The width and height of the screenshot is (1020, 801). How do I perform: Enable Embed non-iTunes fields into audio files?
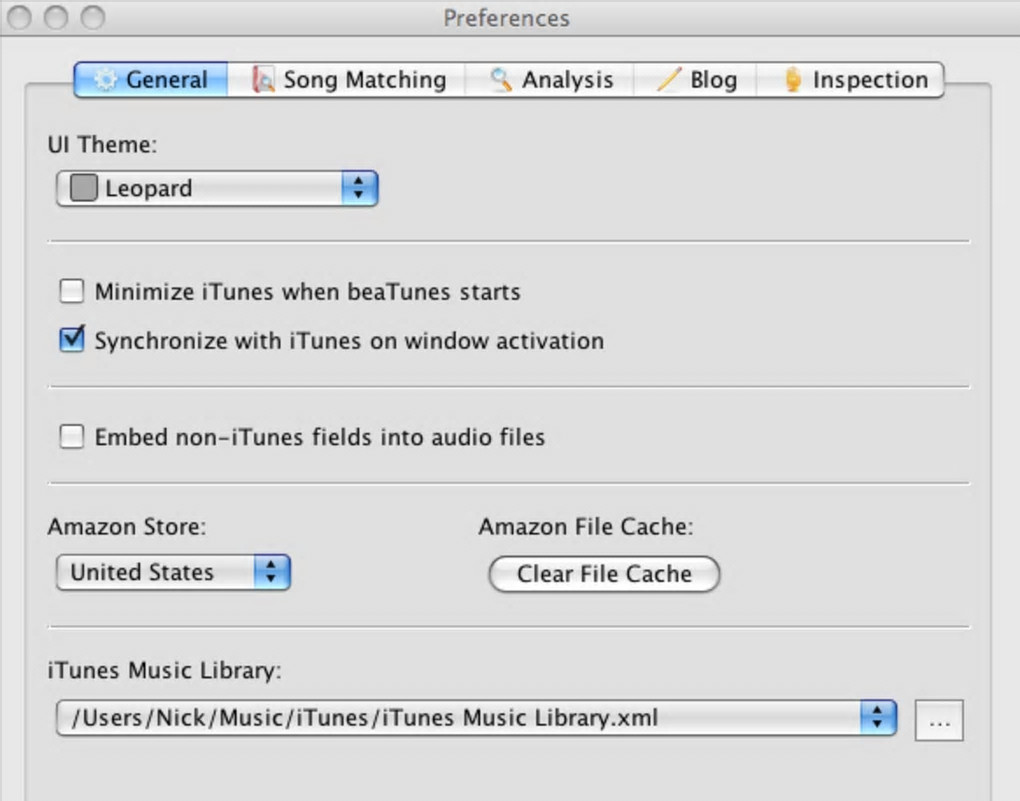[x=72, y=437]
